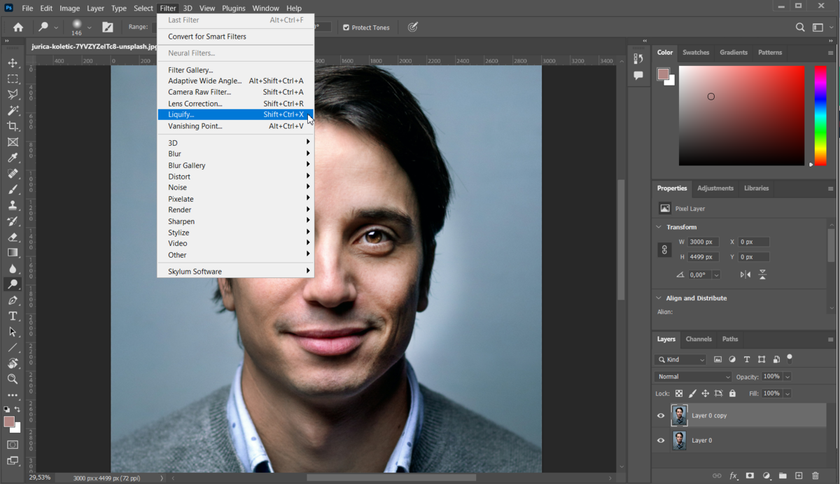Hide the Layer 0 copy layer
The height and width of the screenshot is (484, 840).
(x=661, y=416)
